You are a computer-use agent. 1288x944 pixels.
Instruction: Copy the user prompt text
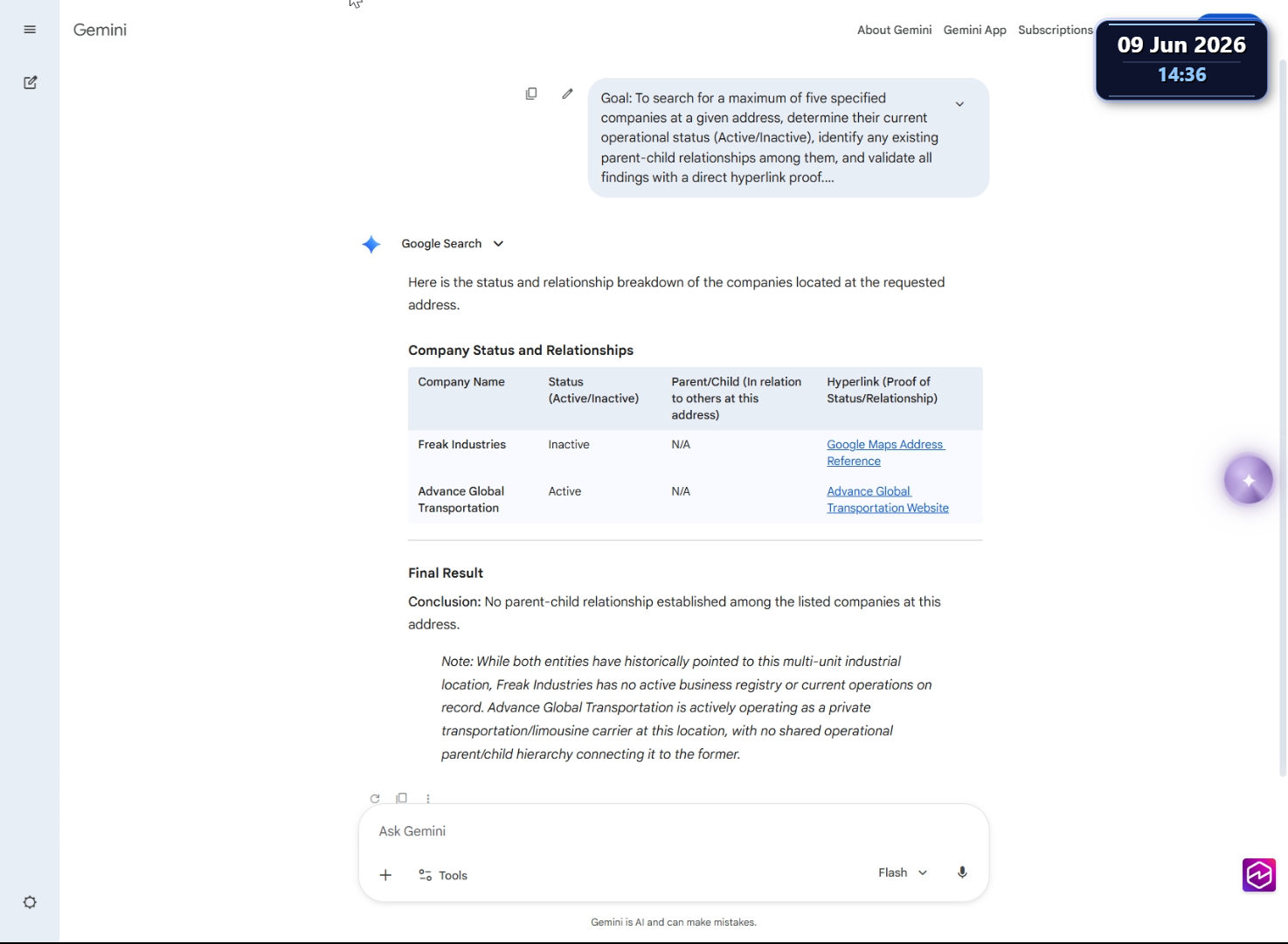tap(531, 94)
